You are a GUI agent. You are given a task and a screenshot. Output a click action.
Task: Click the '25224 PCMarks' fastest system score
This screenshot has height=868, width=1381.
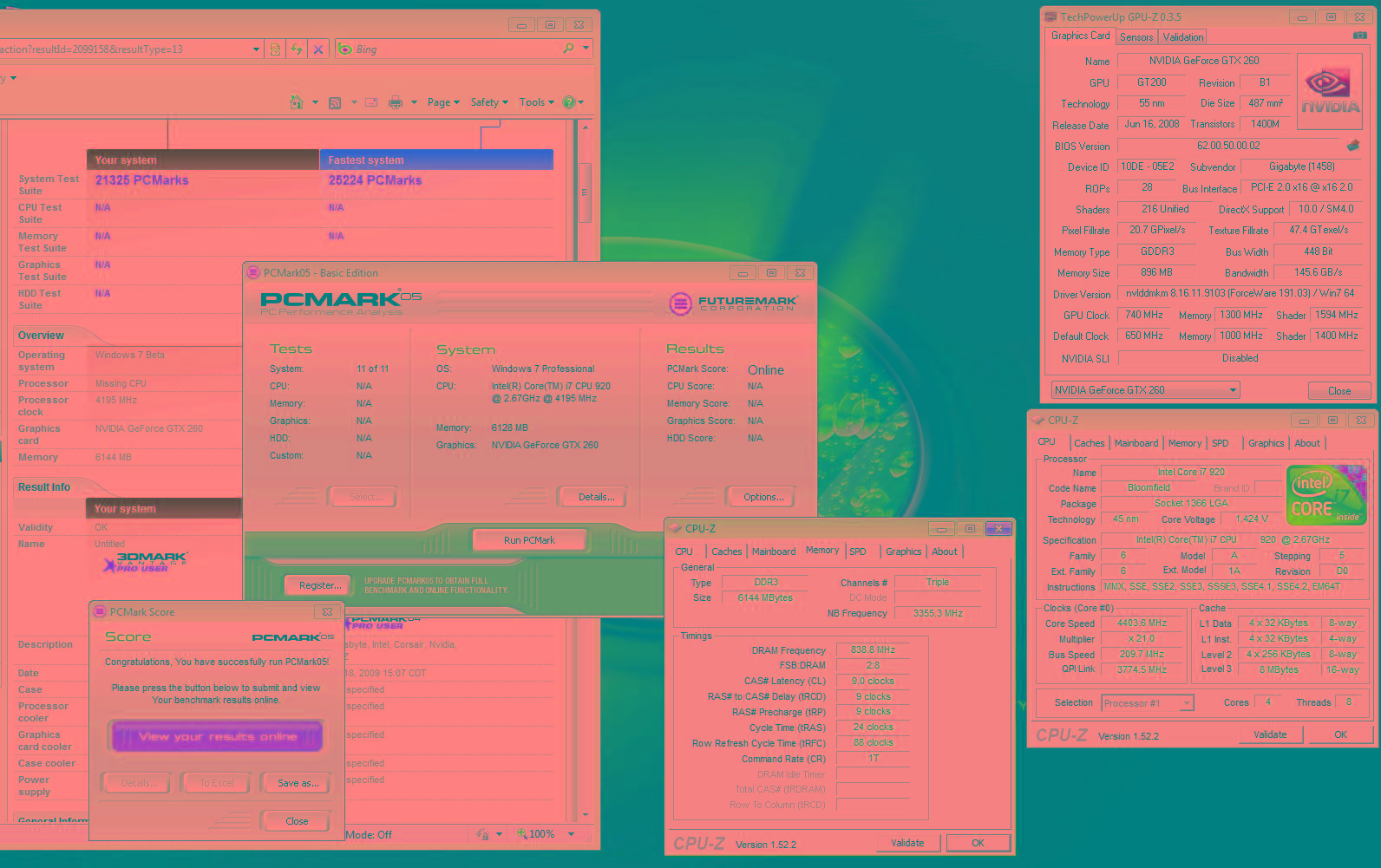coord(375,180)
